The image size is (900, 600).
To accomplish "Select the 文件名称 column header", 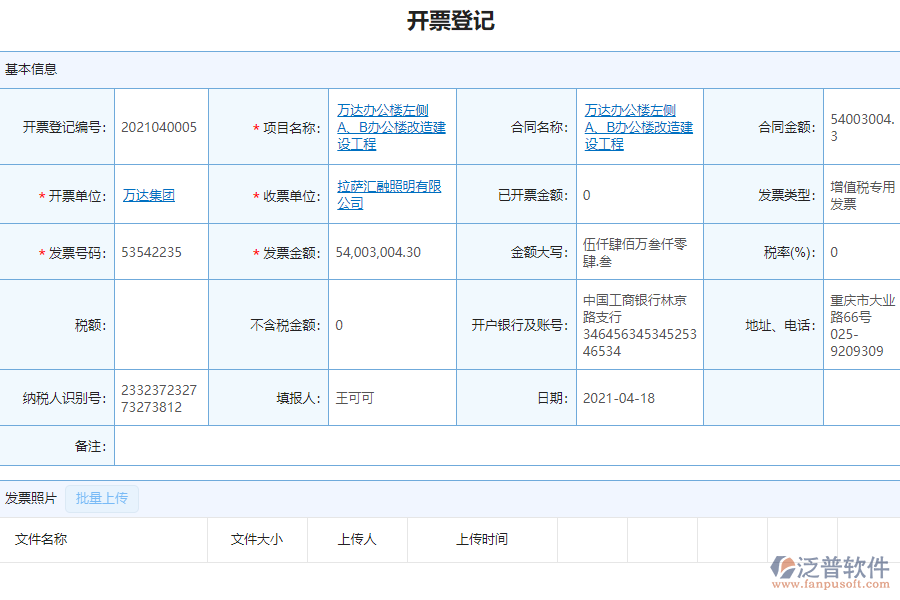I will point(44,539).
